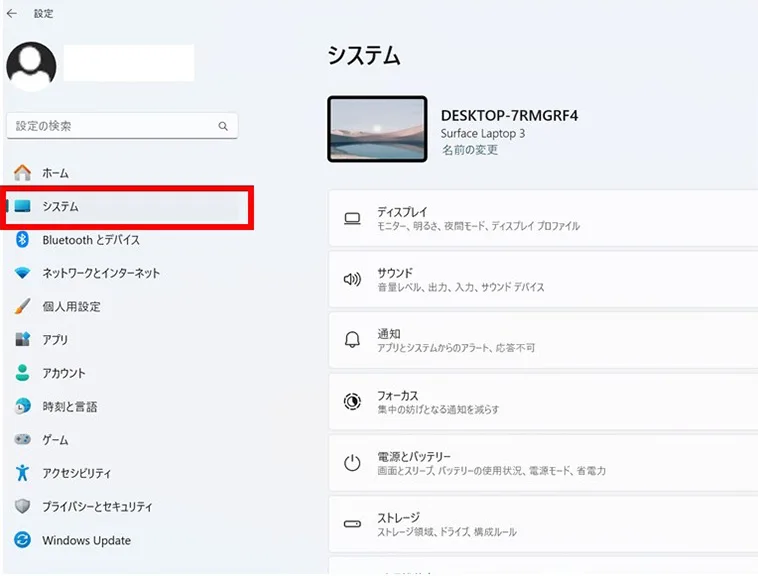The height and width of the screenshot is (576, 758).
Task: Go to アカウント settings
Action: tap(64, 373)
